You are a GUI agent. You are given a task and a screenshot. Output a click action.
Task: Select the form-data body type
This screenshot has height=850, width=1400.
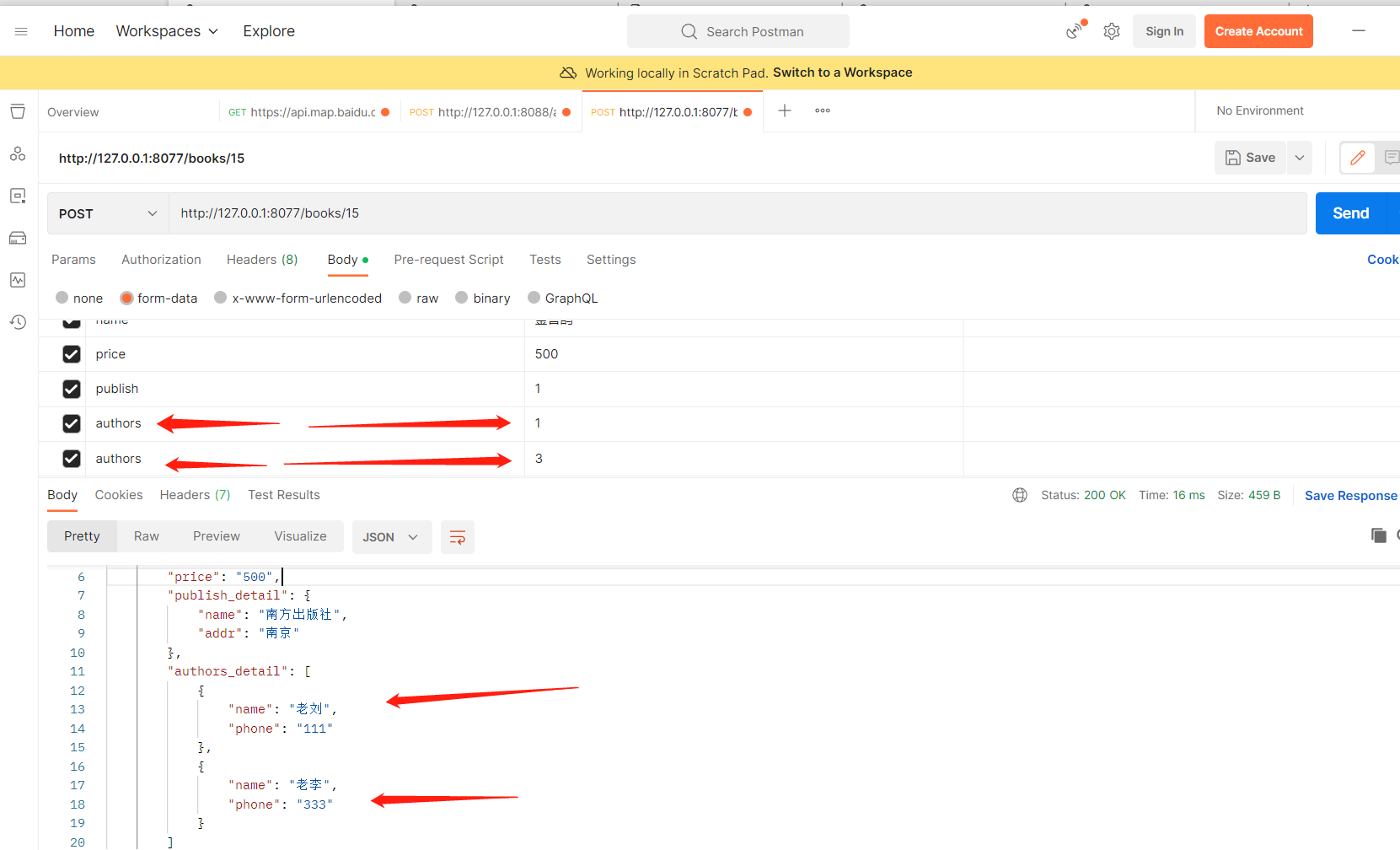point(127,298)
